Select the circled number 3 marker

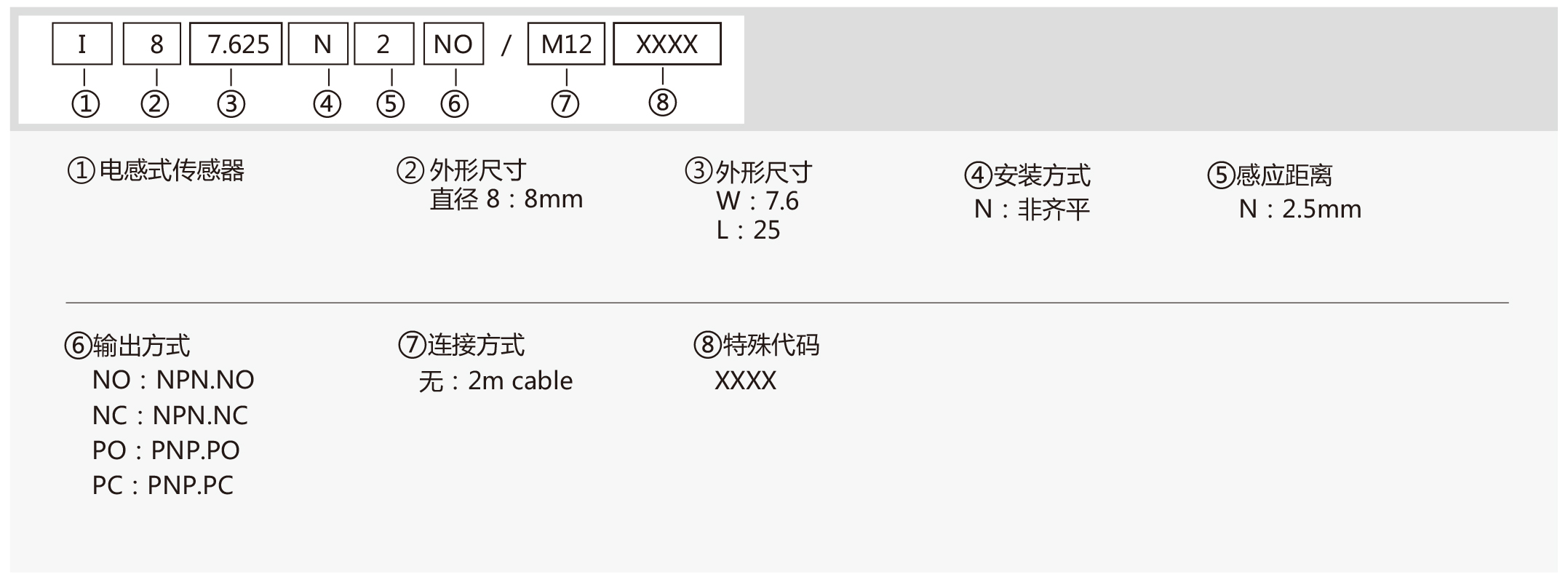231,104
